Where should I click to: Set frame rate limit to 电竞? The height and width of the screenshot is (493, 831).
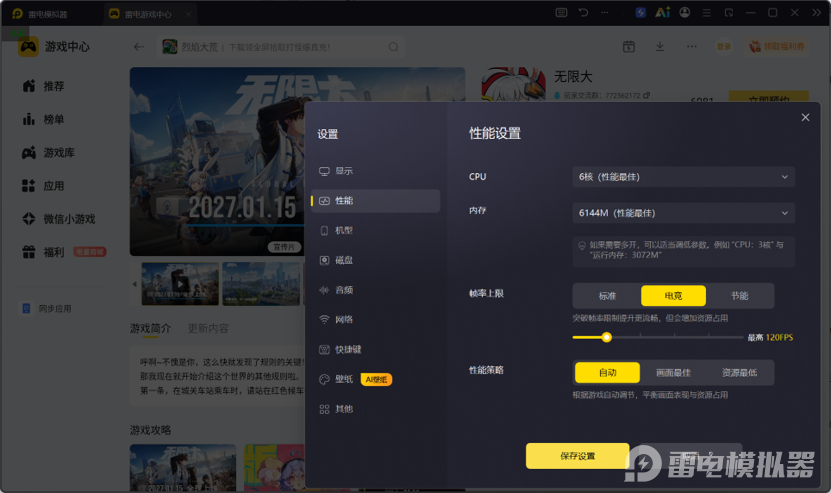click(x=673, y=296)
